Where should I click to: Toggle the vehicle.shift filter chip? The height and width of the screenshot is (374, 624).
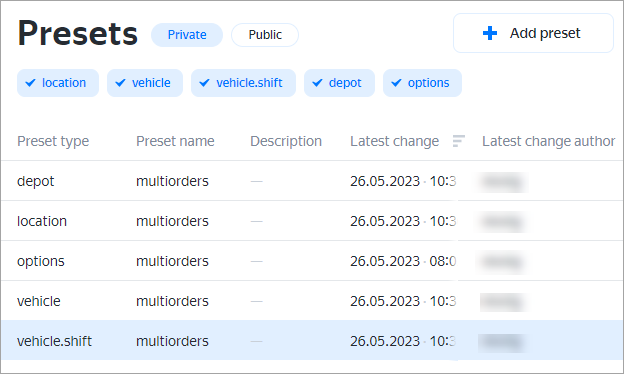(x=243, y=83)
